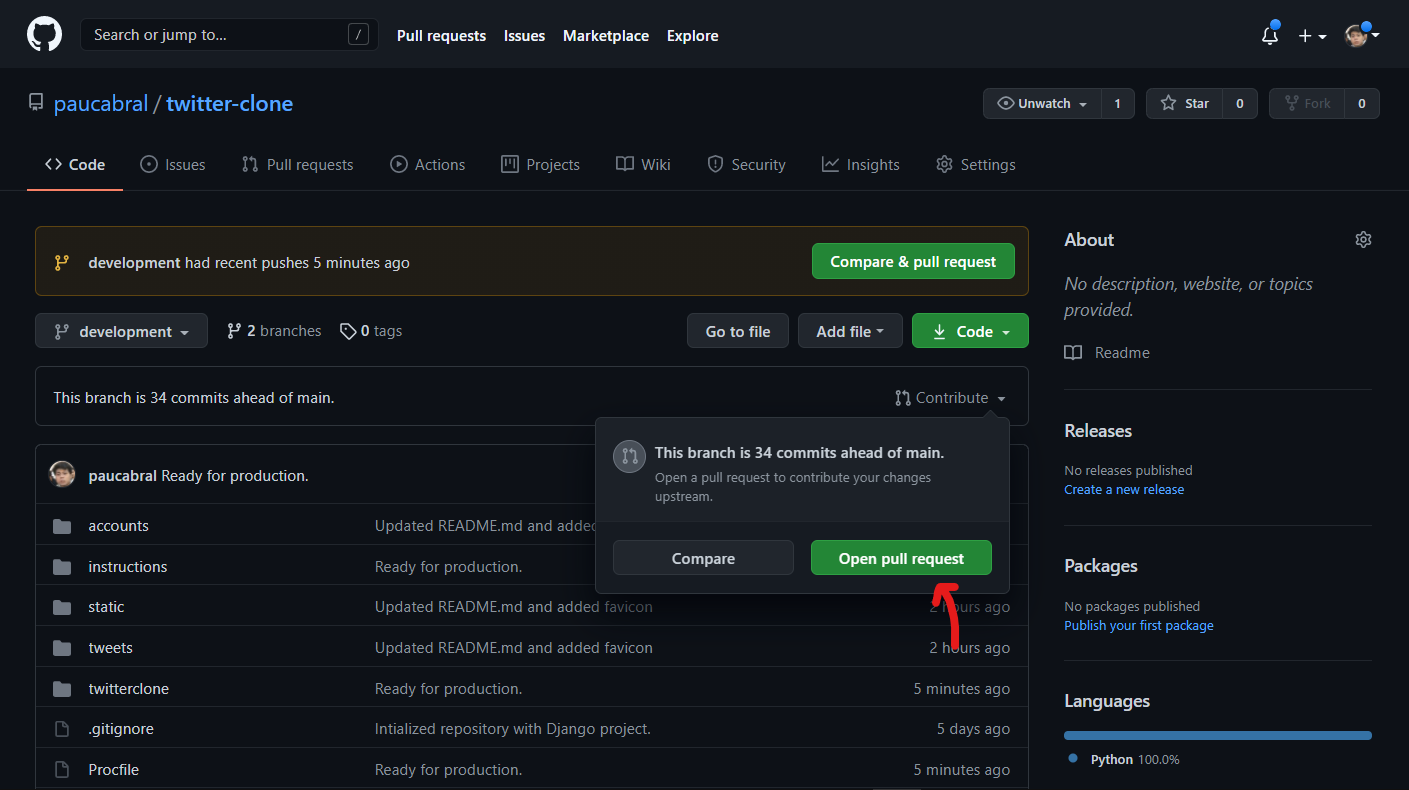
Task: Click Go to file button
Action: (x=738, y=331)
